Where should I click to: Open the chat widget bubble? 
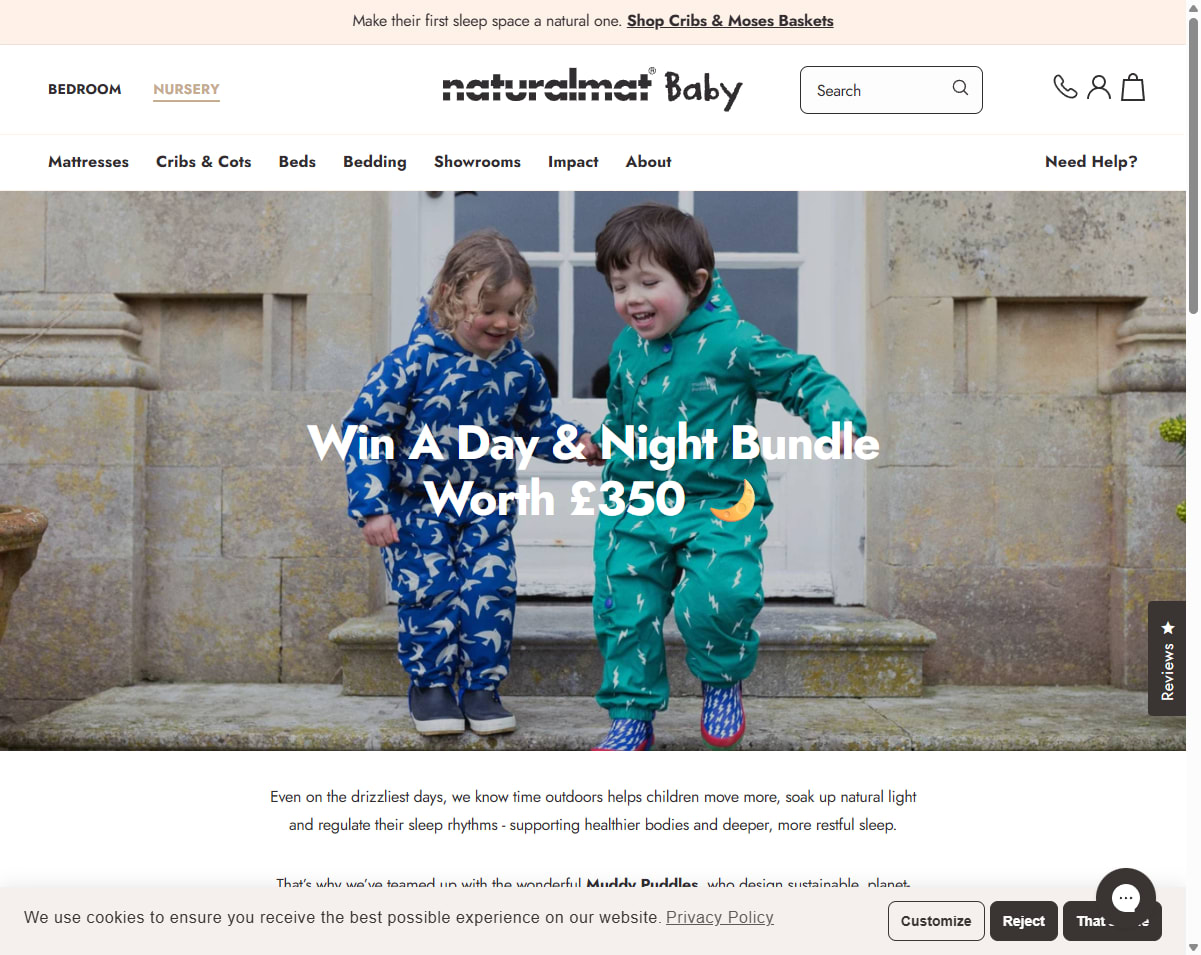tap(1126, 898)
